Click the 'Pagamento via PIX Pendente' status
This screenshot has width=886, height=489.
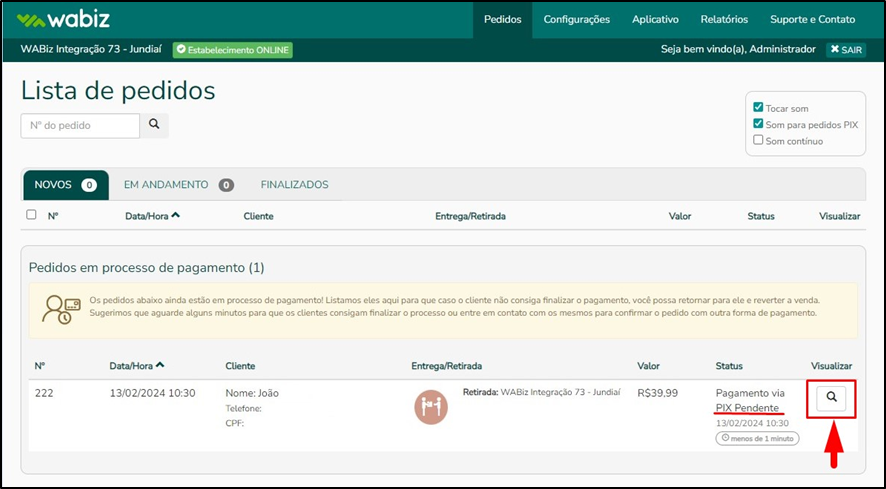[750, 400]
